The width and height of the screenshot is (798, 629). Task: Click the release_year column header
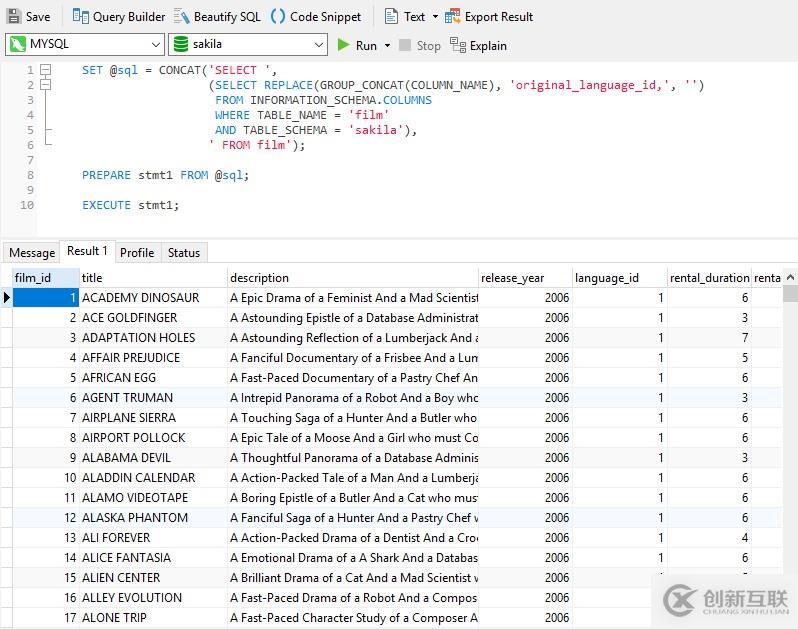tap(525, 278)
